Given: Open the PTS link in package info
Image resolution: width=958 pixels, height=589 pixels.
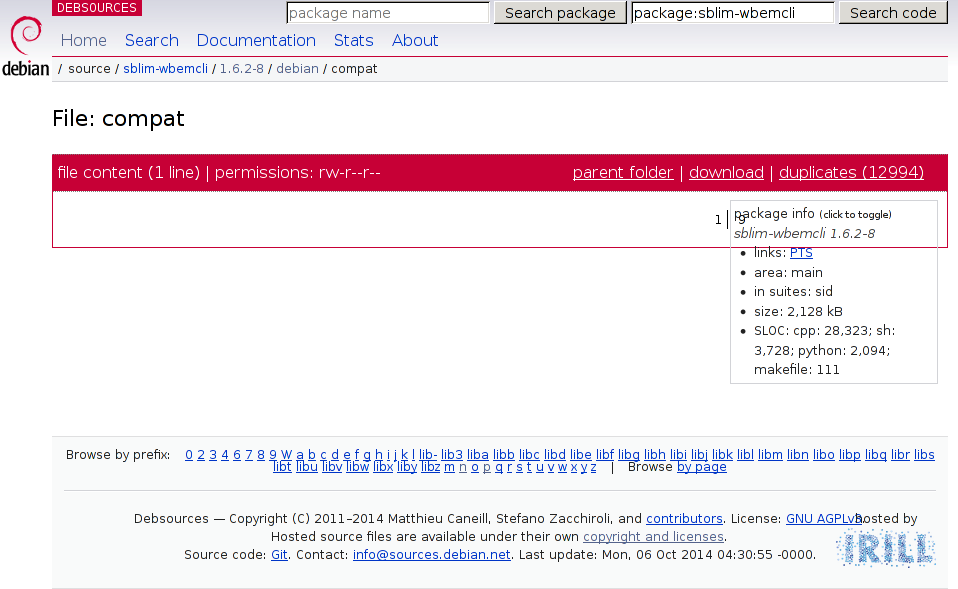Looking at the screenshot, I should pos(801,252).
